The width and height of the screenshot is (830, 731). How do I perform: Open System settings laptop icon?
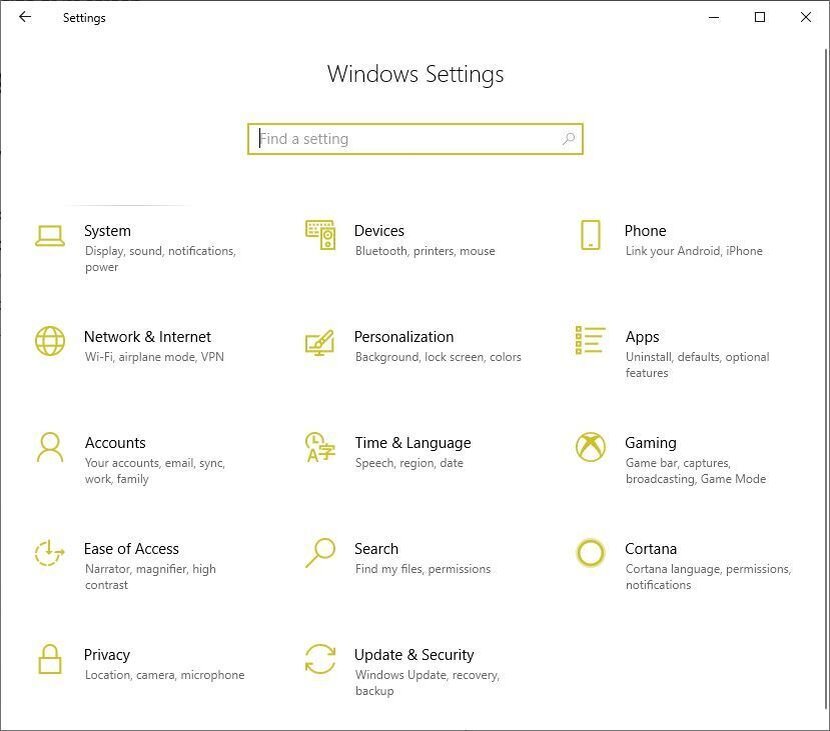50,236
